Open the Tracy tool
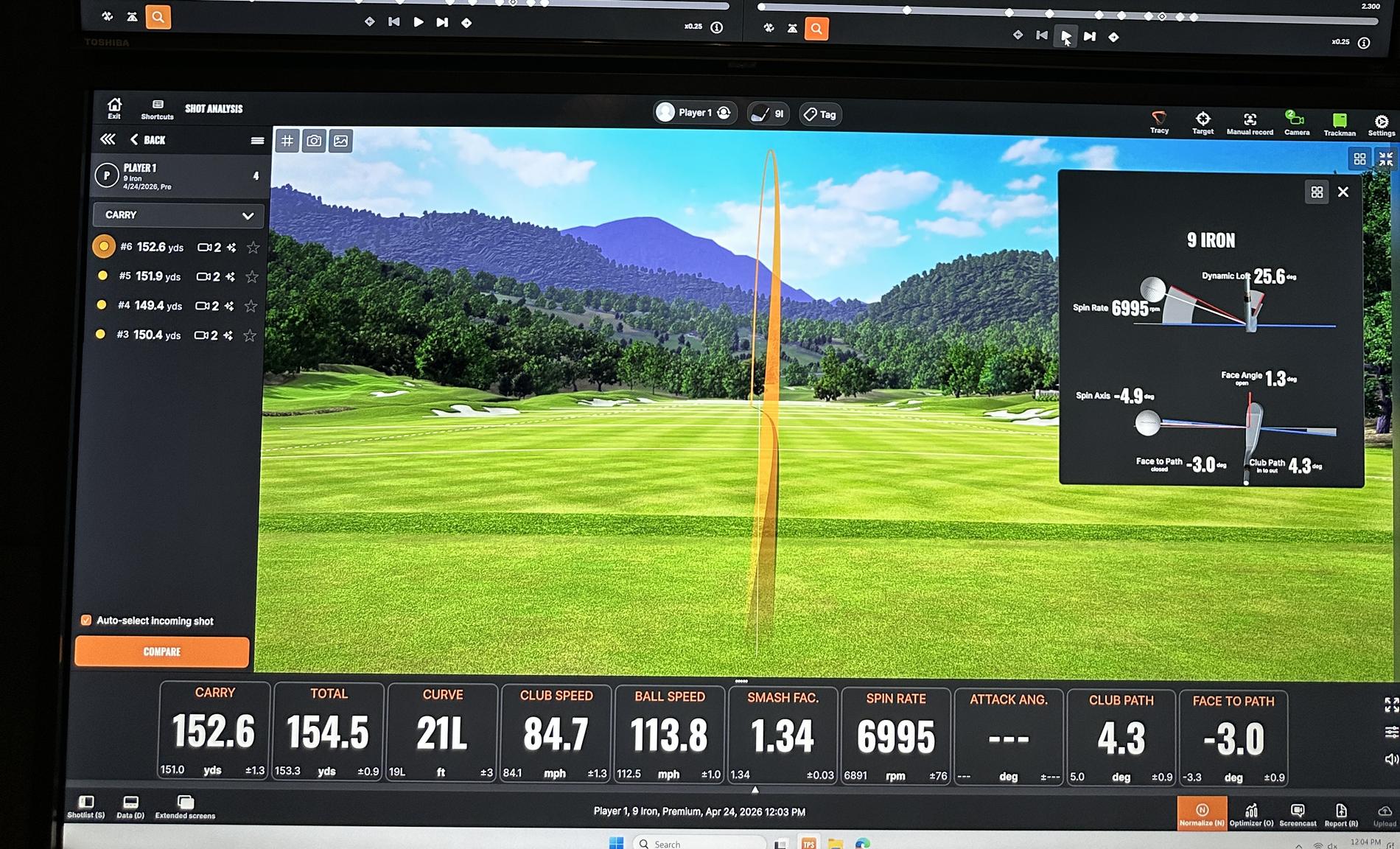 [x=1159, y=122]
